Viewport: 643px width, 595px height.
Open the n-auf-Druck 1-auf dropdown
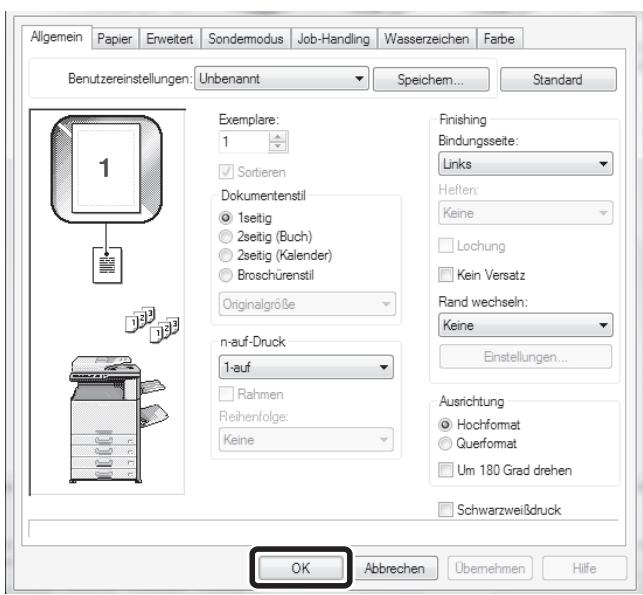(x=306, y=367)
